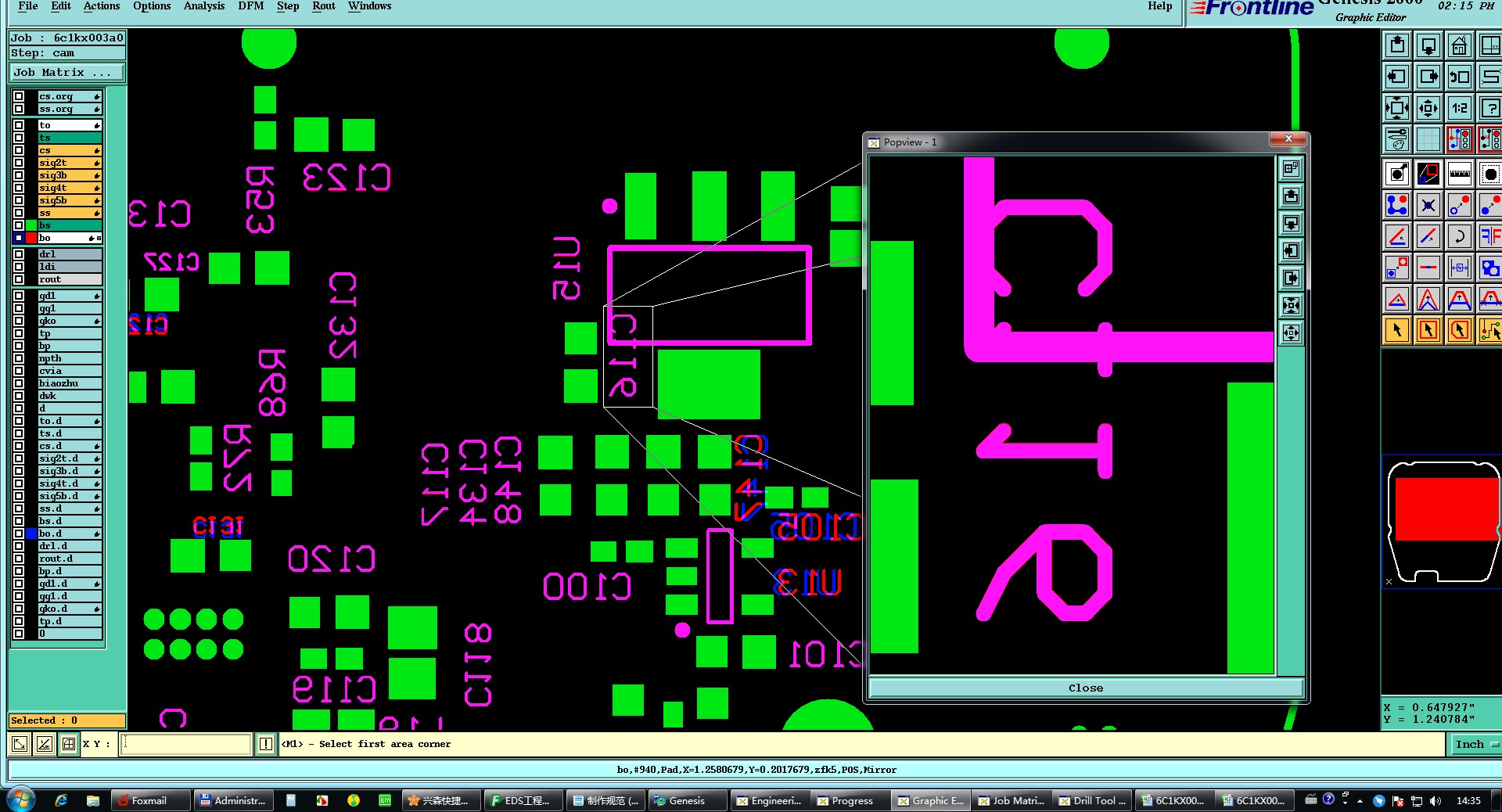Image resolution: width=1502 pixels, height=812 pixels.
Task: Select the sig4t layer name
Action: tap(69, 188)
